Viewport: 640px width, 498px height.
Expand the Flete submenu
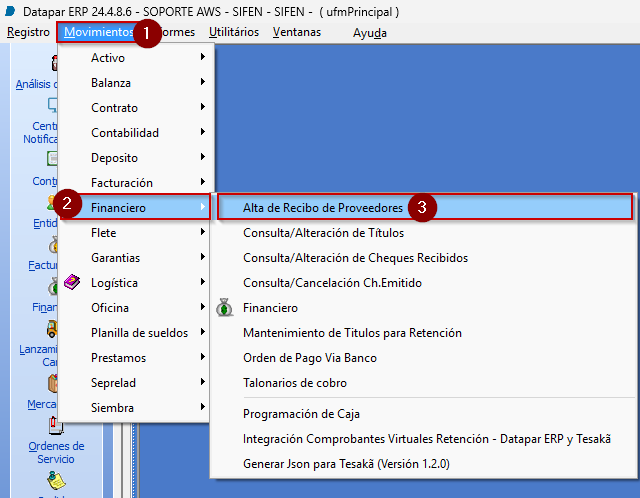[x=136, y=233]
